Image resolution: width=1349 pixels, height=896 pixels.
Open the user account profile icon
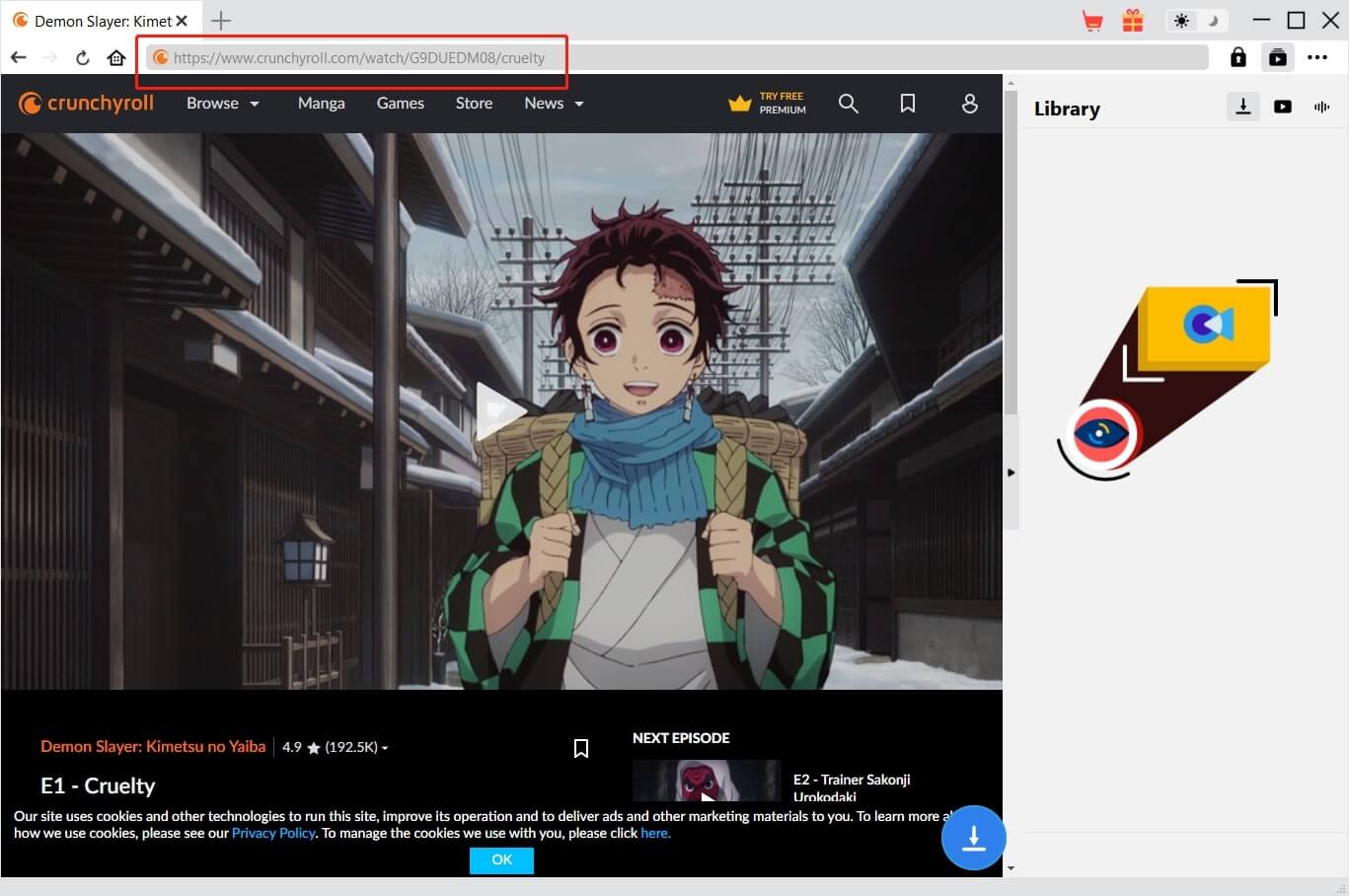969,104
